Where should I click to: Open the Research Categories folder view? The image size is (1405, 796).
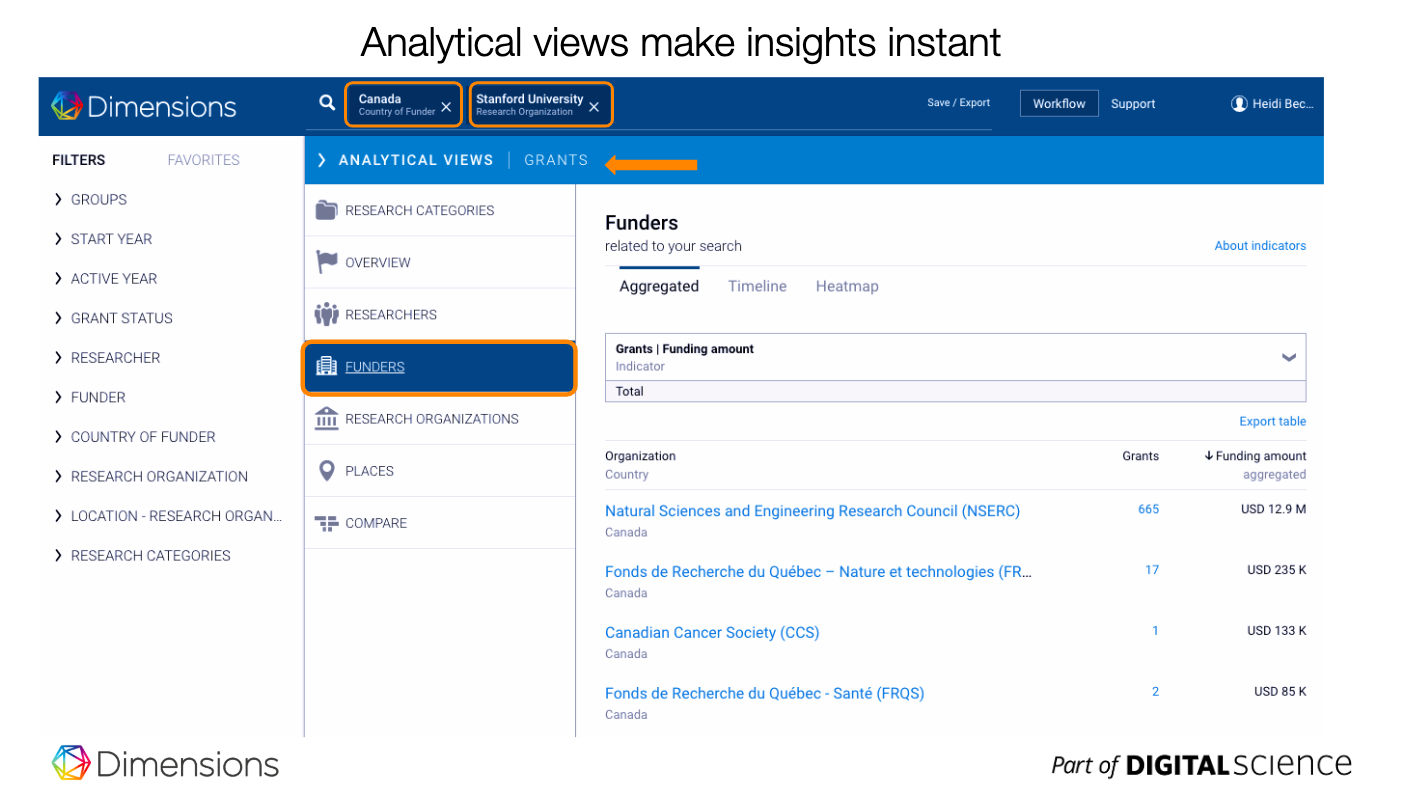(326, 210)
